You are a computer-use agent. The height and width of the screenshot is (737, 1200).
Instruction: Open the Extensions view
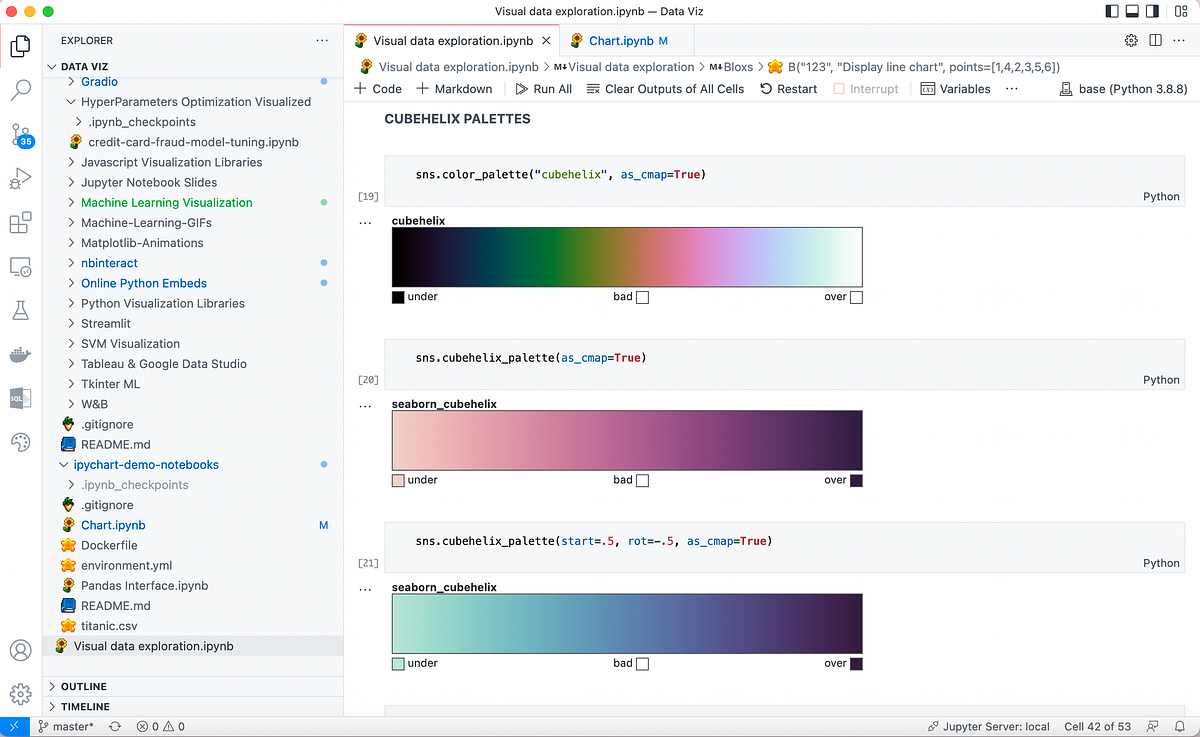[x=20, y=222]
